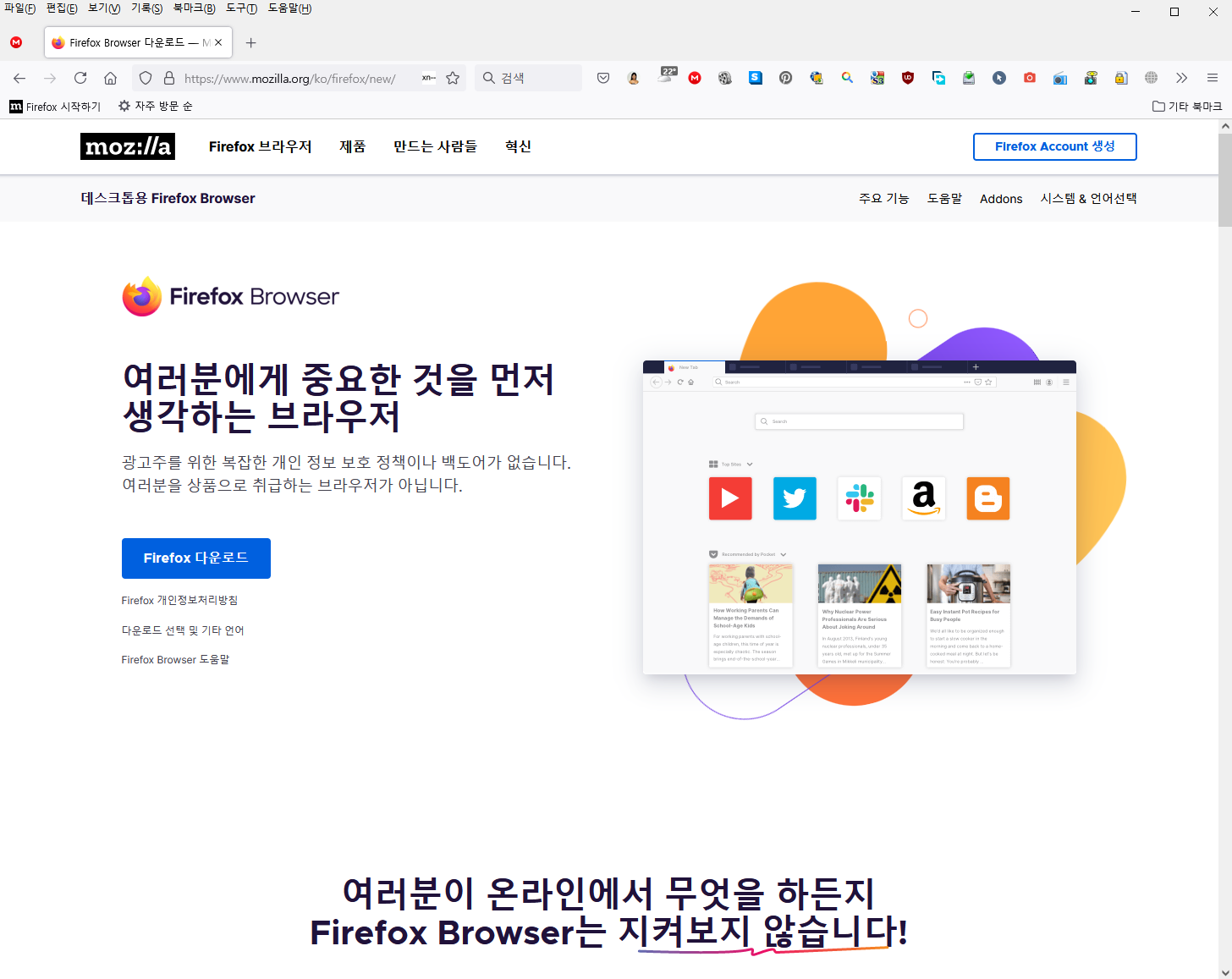This screenshot has height=979, width=1232.
Task: Open Firefox 개인정보처리방침 link
Action: 179,600
